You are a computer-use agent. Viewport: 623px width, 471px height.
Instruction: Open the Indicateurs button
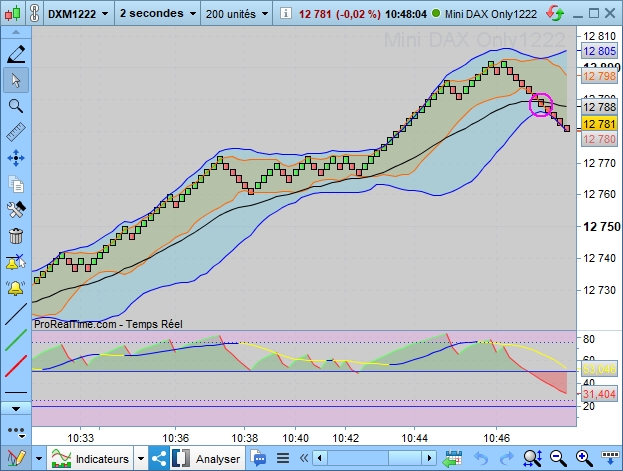click(x=91, y=459)
